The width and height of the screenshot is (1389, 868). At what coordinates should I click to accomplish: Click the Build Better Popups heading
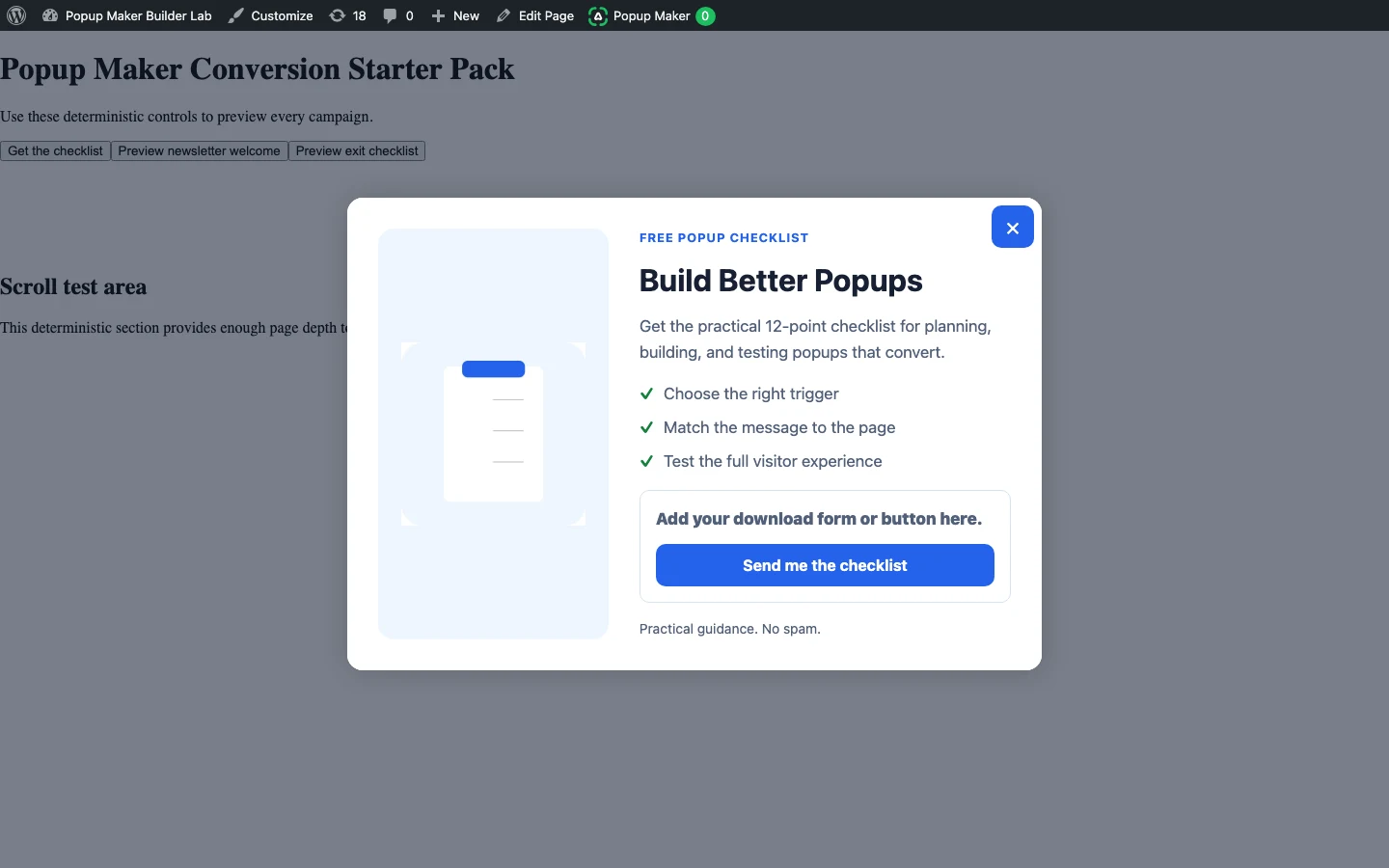[780, 281]
